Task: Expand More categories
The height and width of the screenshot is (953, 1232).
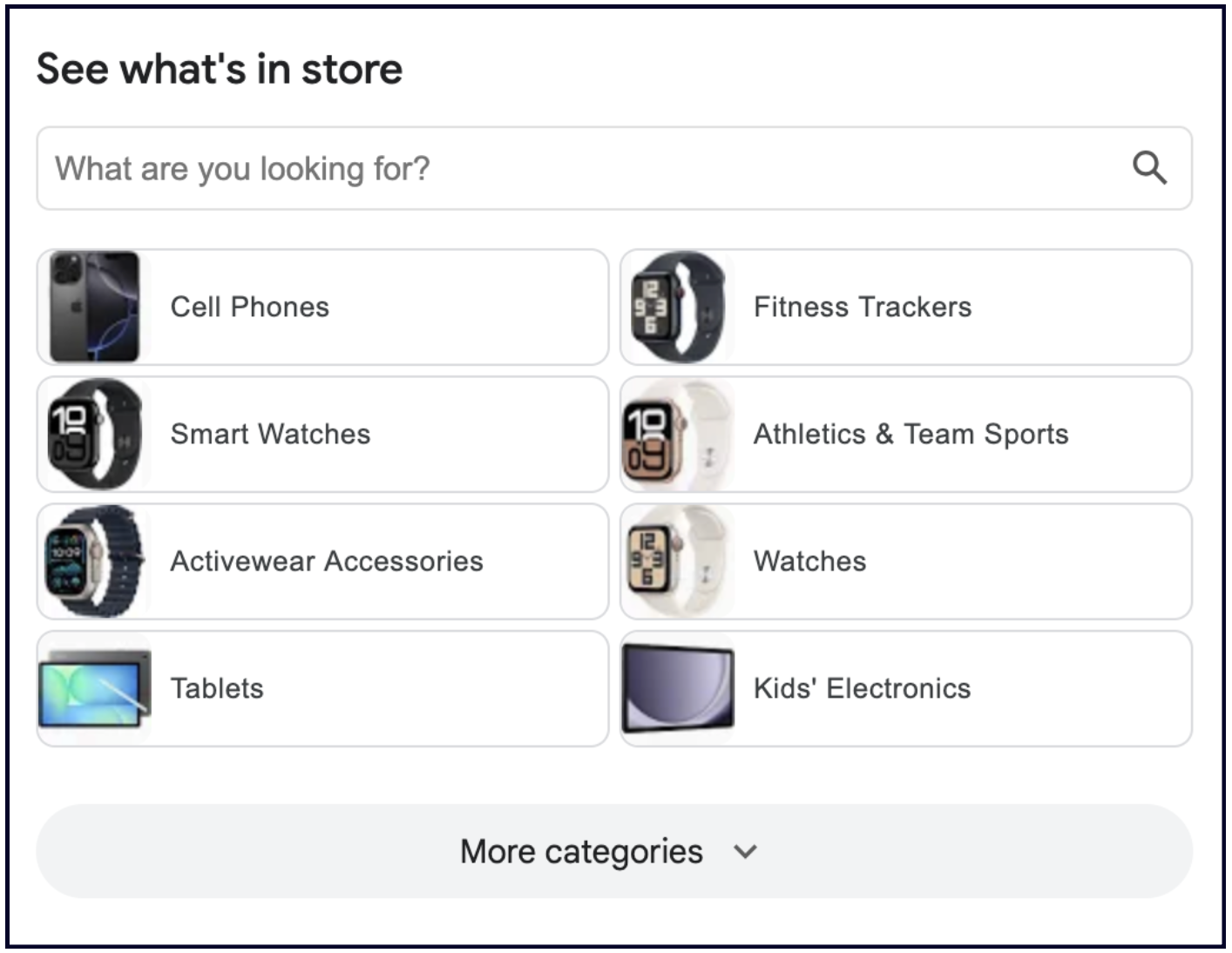Action: [581, 851]
